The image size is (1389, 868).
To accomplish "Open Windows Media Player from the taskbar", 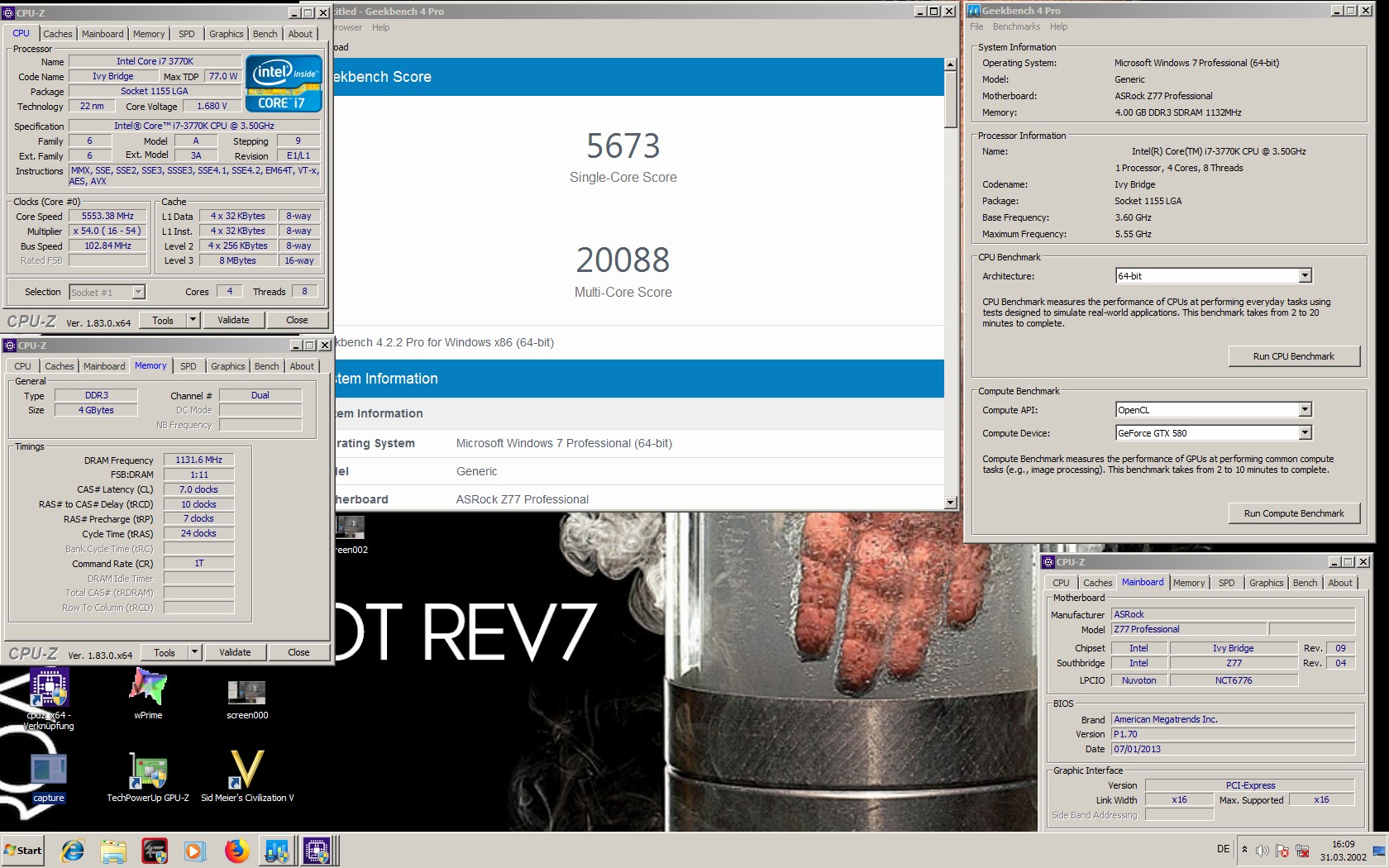I will (x=195, y=851).
